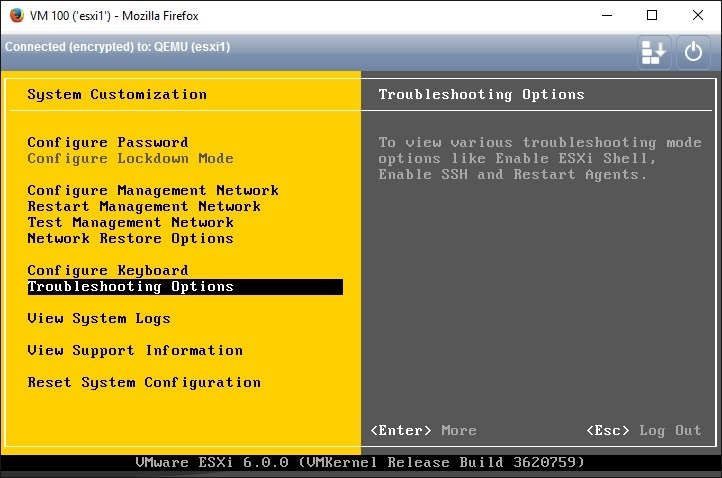Click the <Esc> Log Out hint
Viewport: 722px width, 478px height.
coord(644,430)
